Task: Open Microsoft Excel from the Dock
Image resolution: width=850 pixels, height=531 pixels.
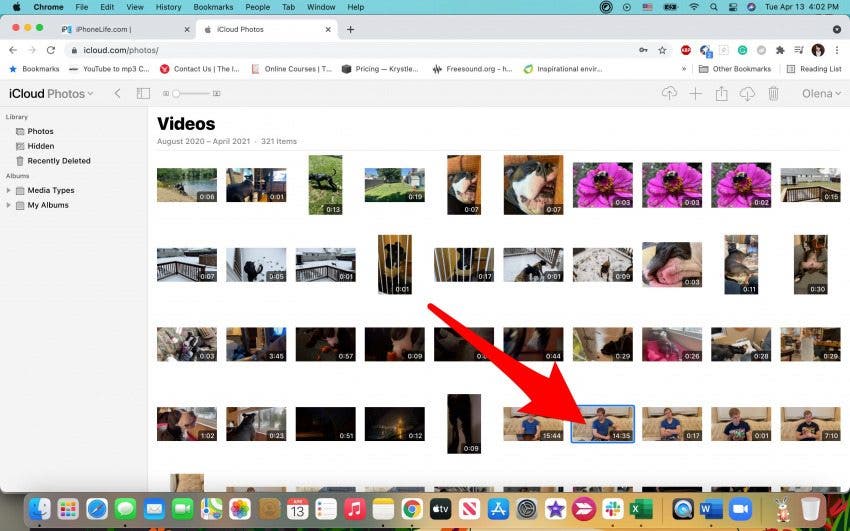Action: click(641, 509)
